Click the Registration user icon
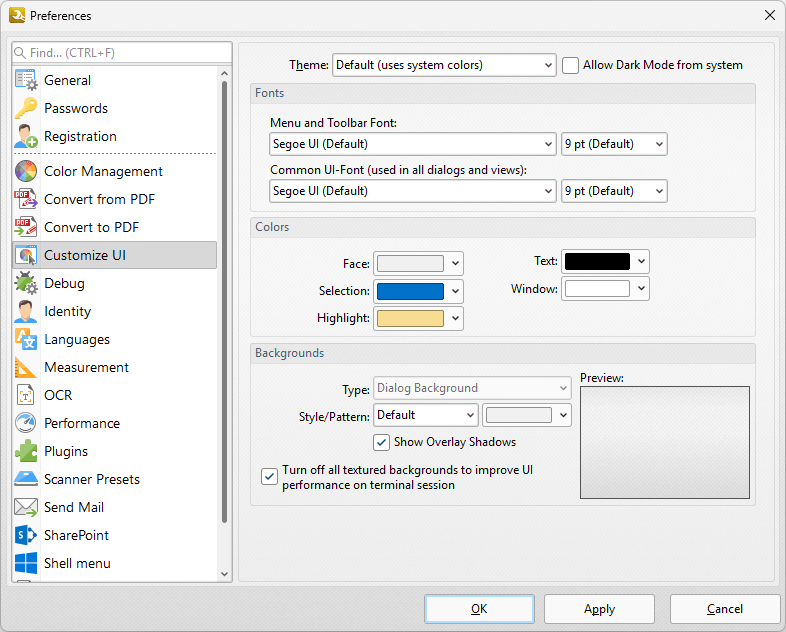786x632 pixels. [x=26, y=136]
